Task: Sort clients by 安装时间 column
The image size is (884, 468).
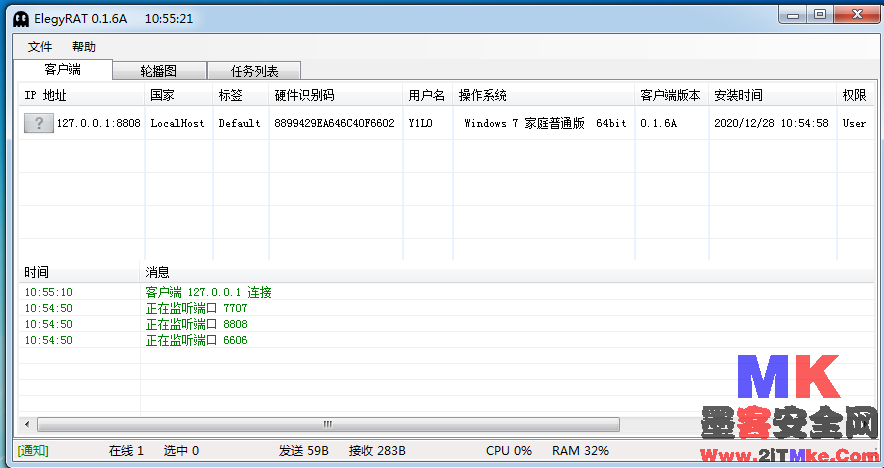Action: 738,95
